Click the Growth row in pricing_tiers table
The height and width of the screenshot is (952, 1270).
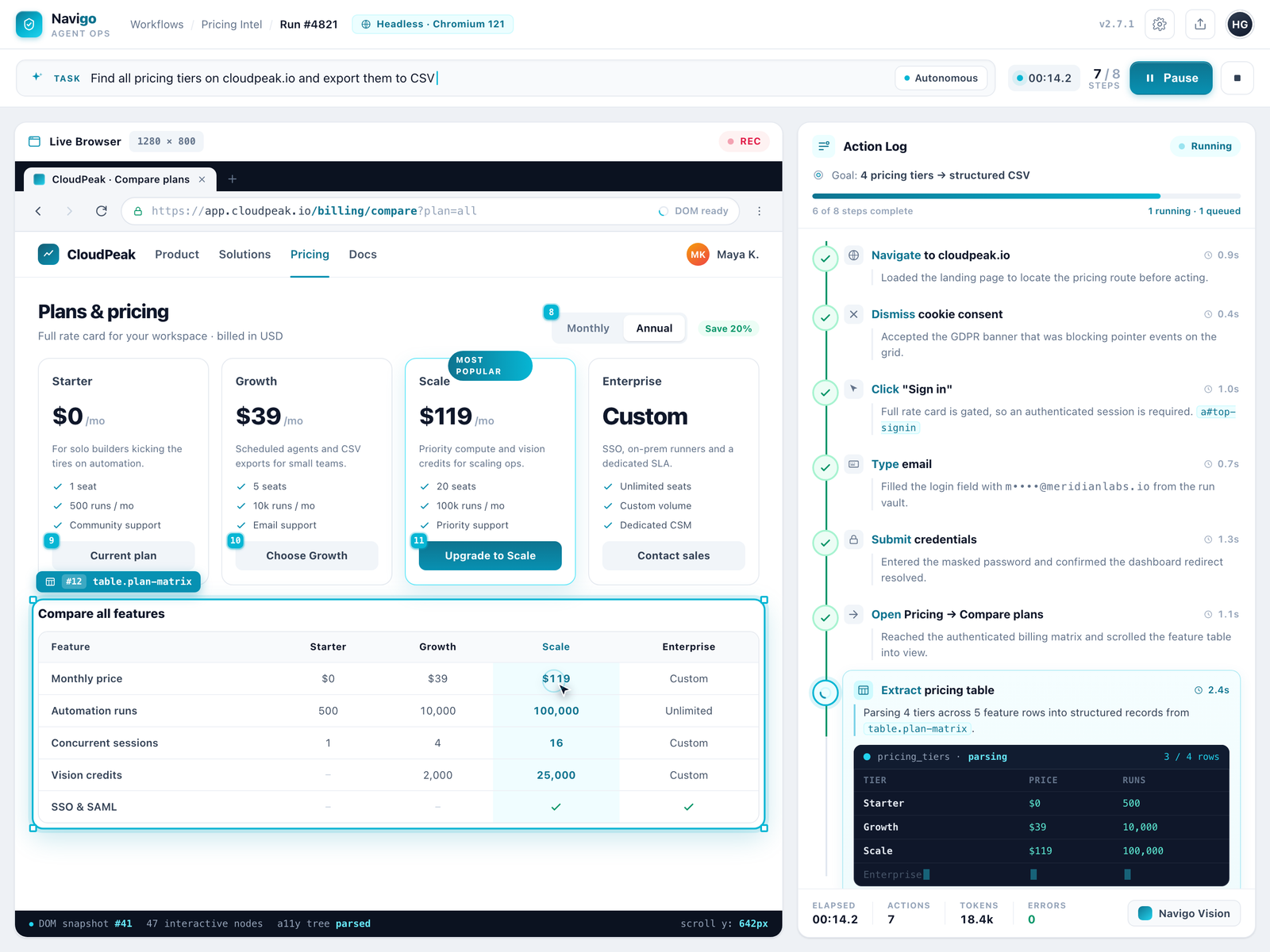coord(1041,827)
